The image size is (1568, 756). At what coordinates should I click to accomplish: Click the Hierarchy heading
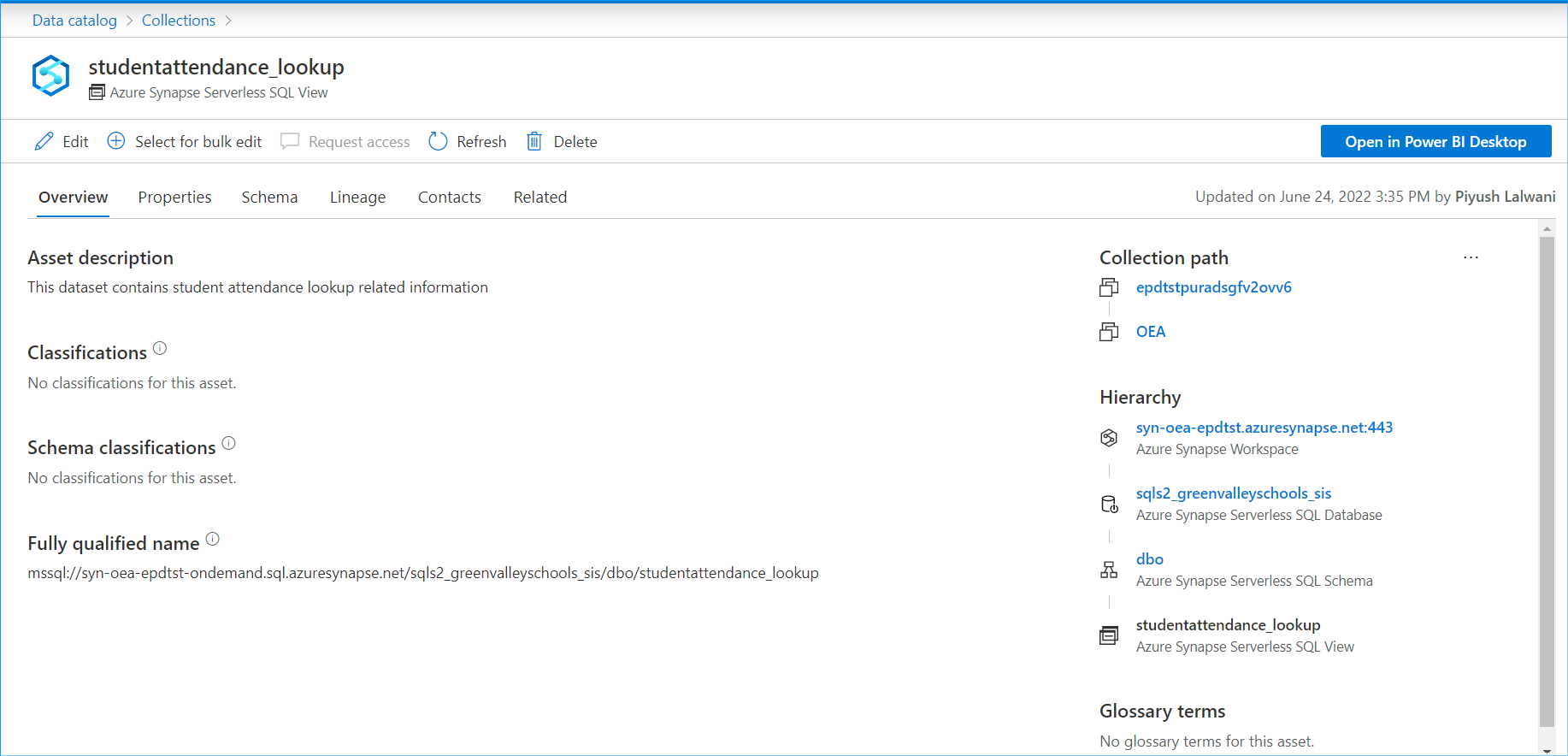pyautogui.click(x=1140, y=398)
